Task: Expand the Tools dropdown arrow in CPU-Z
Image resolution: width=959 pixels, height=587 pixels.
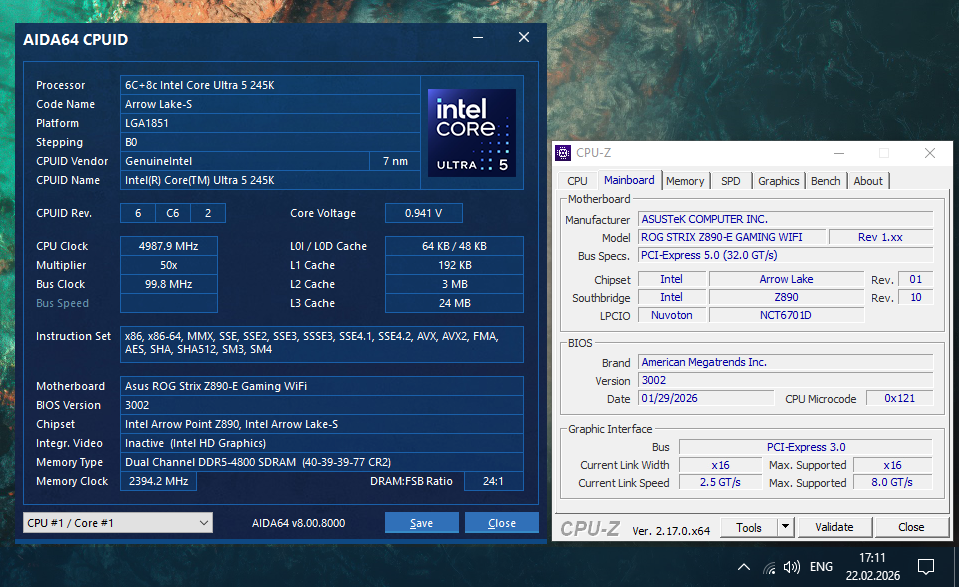Action: pos(785,527)
